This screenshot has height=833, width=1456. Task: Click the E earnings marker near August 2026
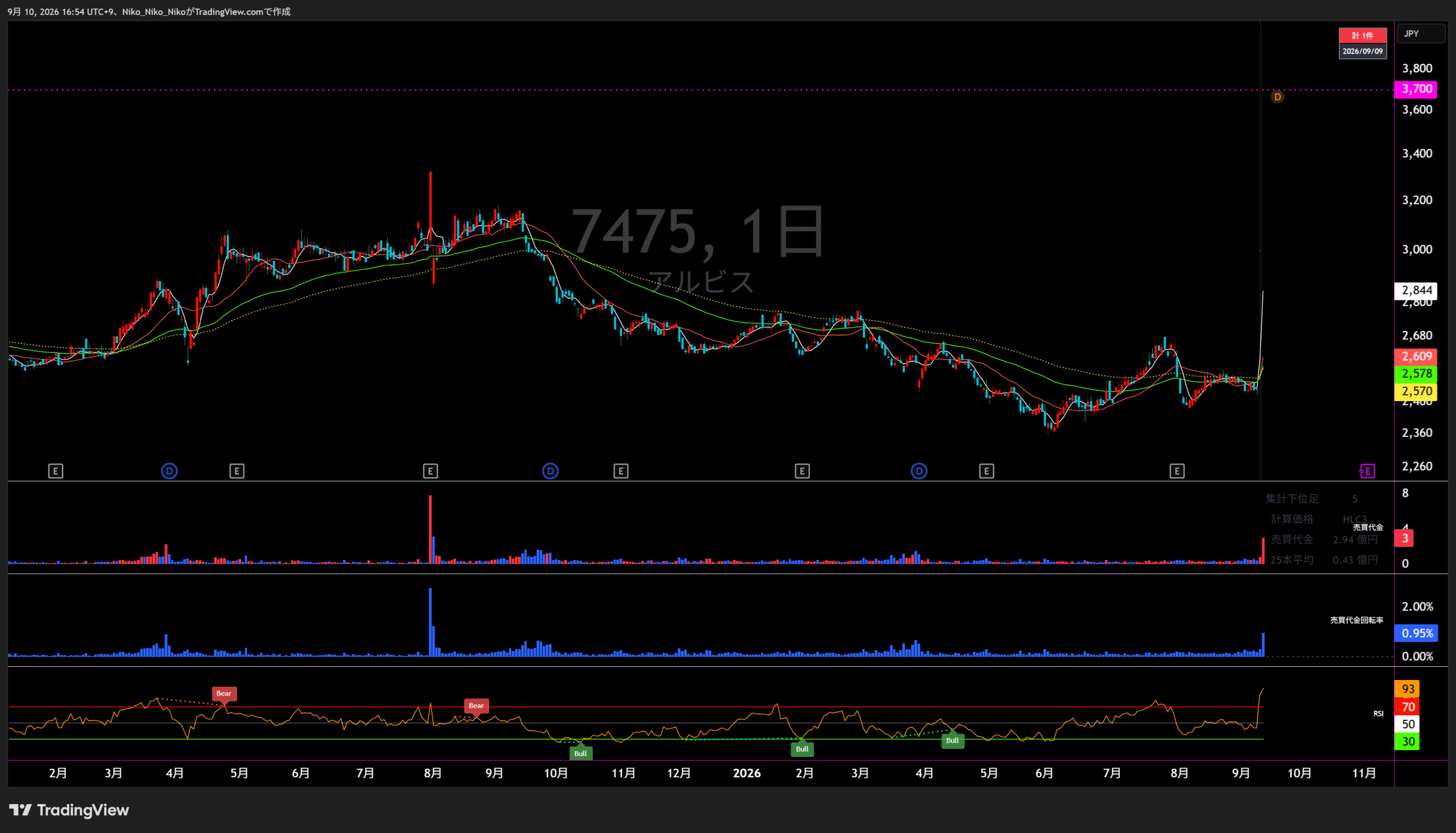point(1177,471)
